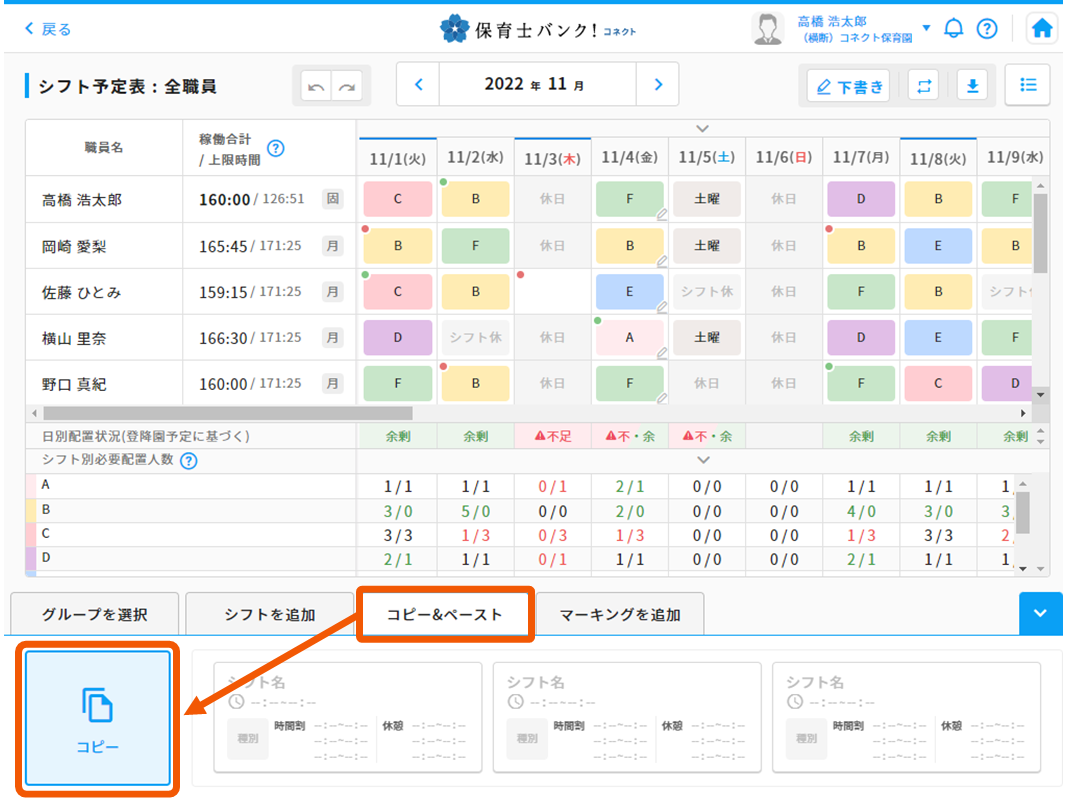
Task: Click the 戻る back link
Action: [48, 29]
